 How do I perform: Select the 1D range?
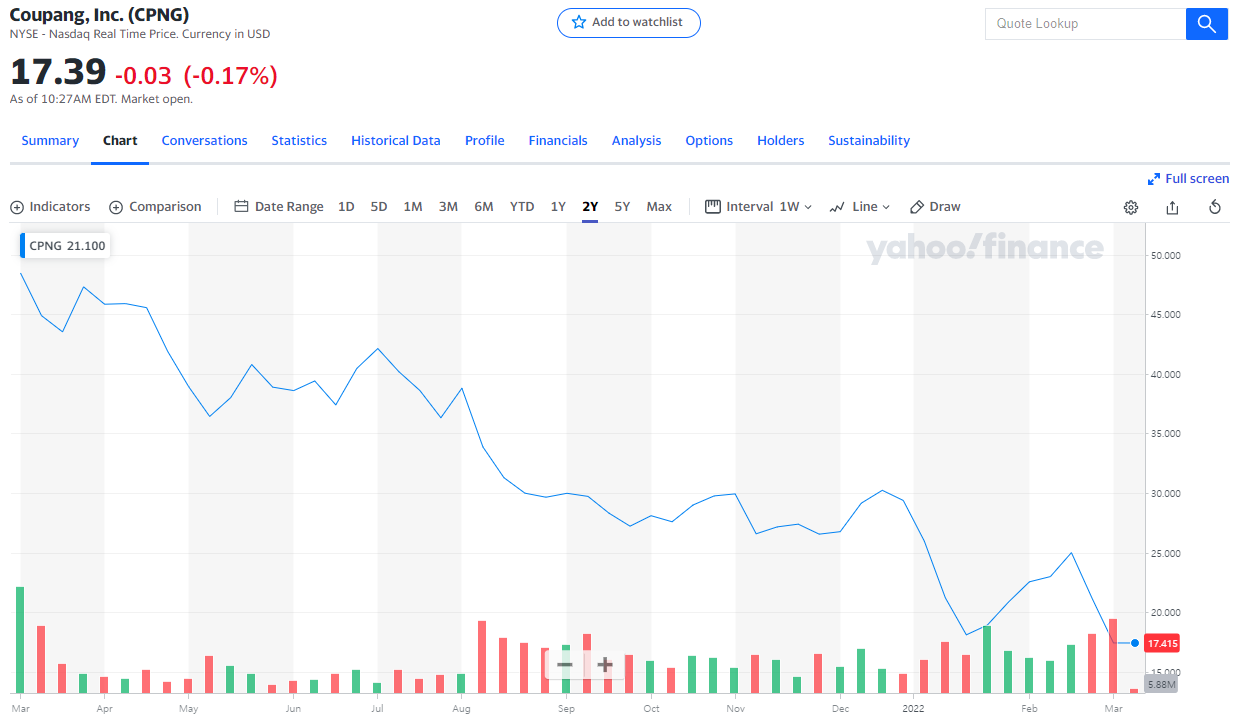point(346,207)
